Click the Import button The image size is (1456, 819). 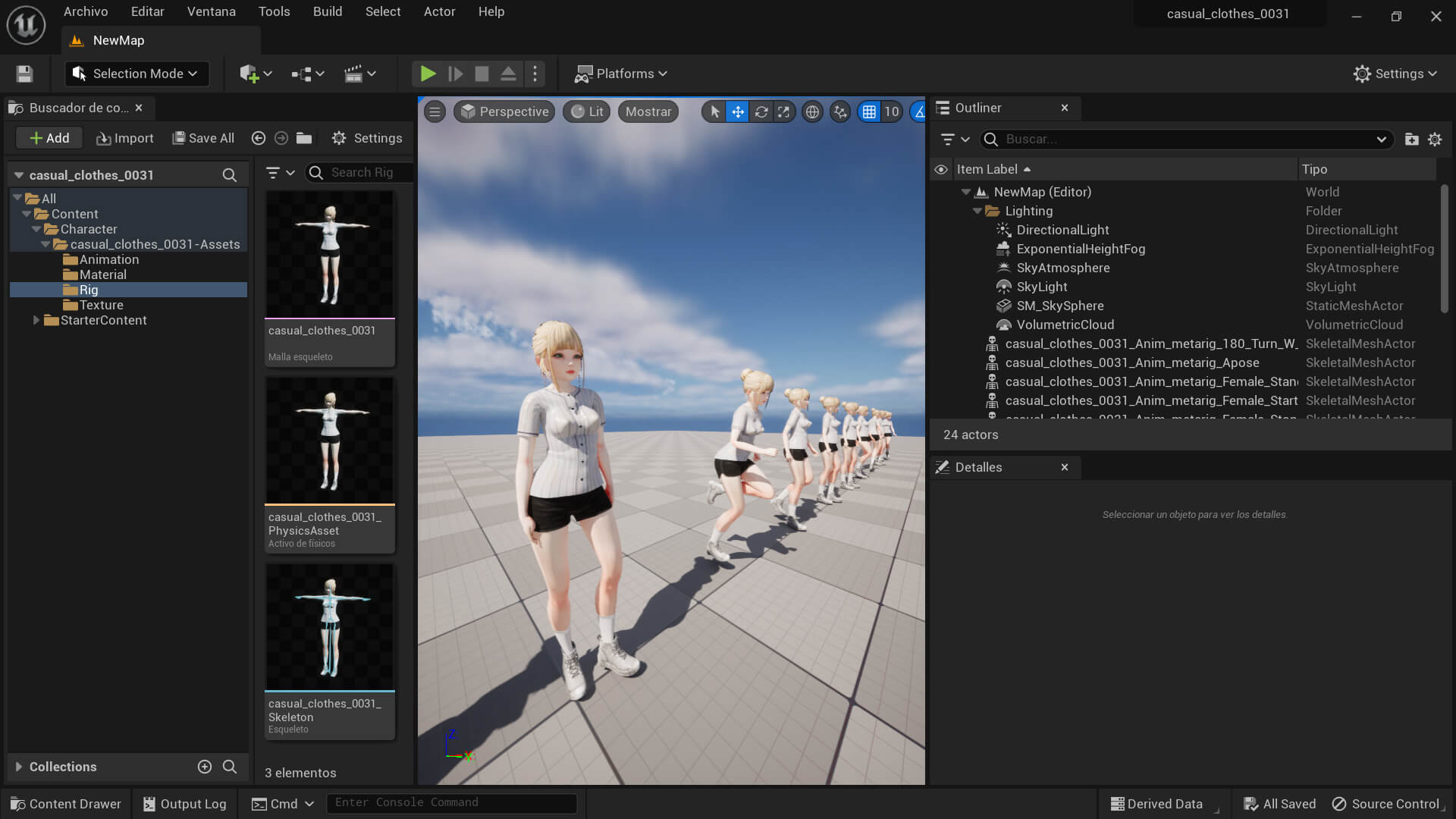(125, 138)
